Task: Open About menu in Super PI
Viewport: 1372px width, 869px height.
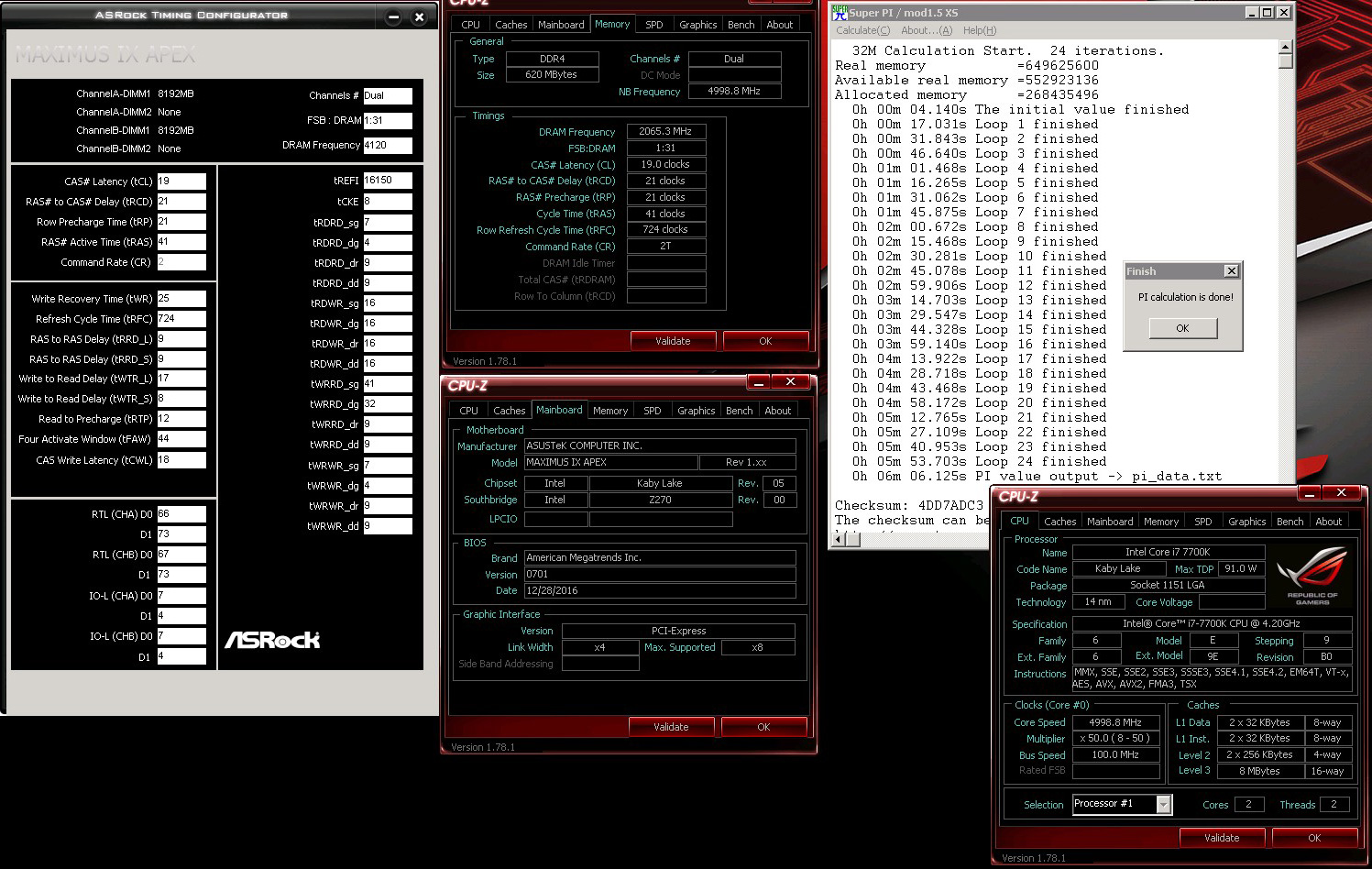Action: 927,30
